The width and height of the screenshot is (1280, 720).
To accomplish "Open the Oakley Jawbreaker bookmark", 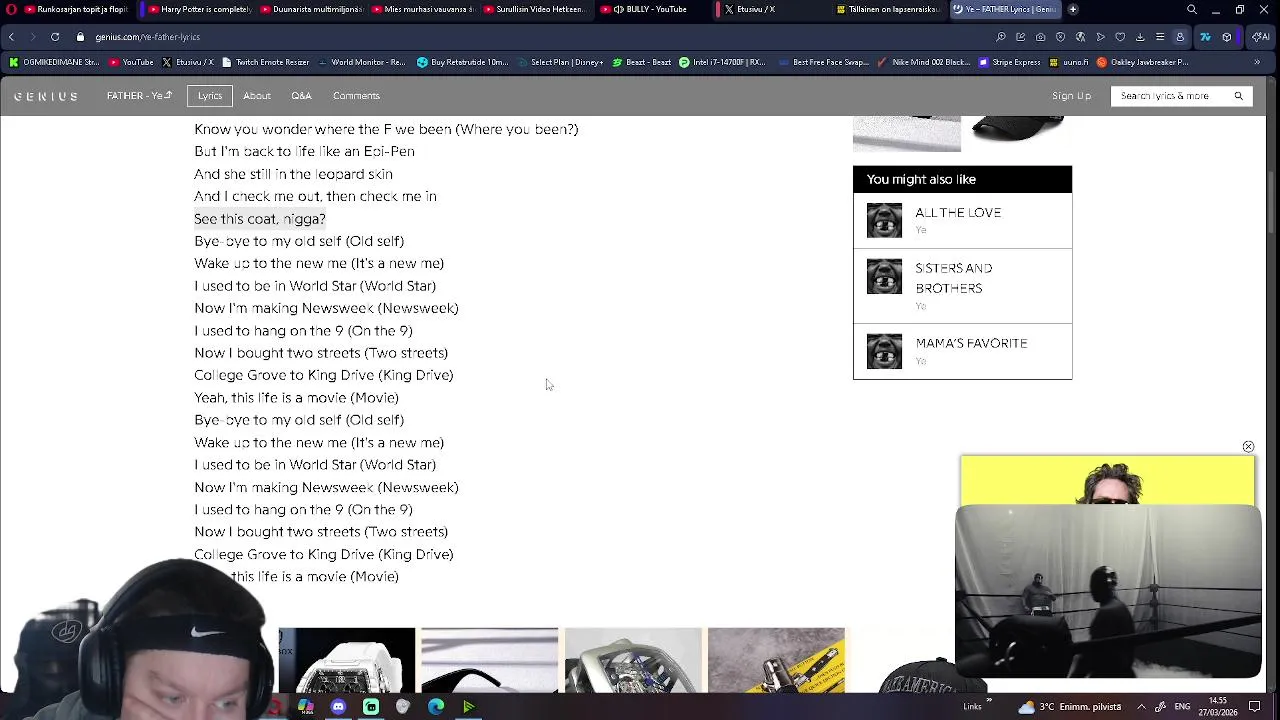I will [1142, 62].
